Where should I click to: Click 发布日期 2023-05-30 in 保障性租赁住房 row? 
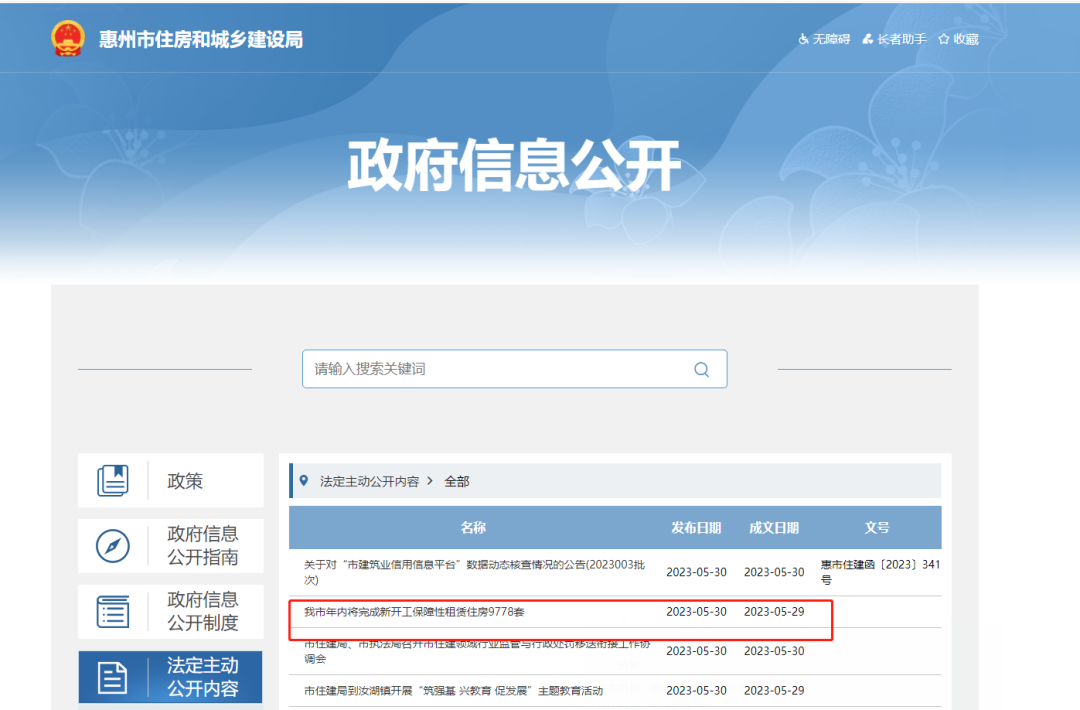[696, 612]
